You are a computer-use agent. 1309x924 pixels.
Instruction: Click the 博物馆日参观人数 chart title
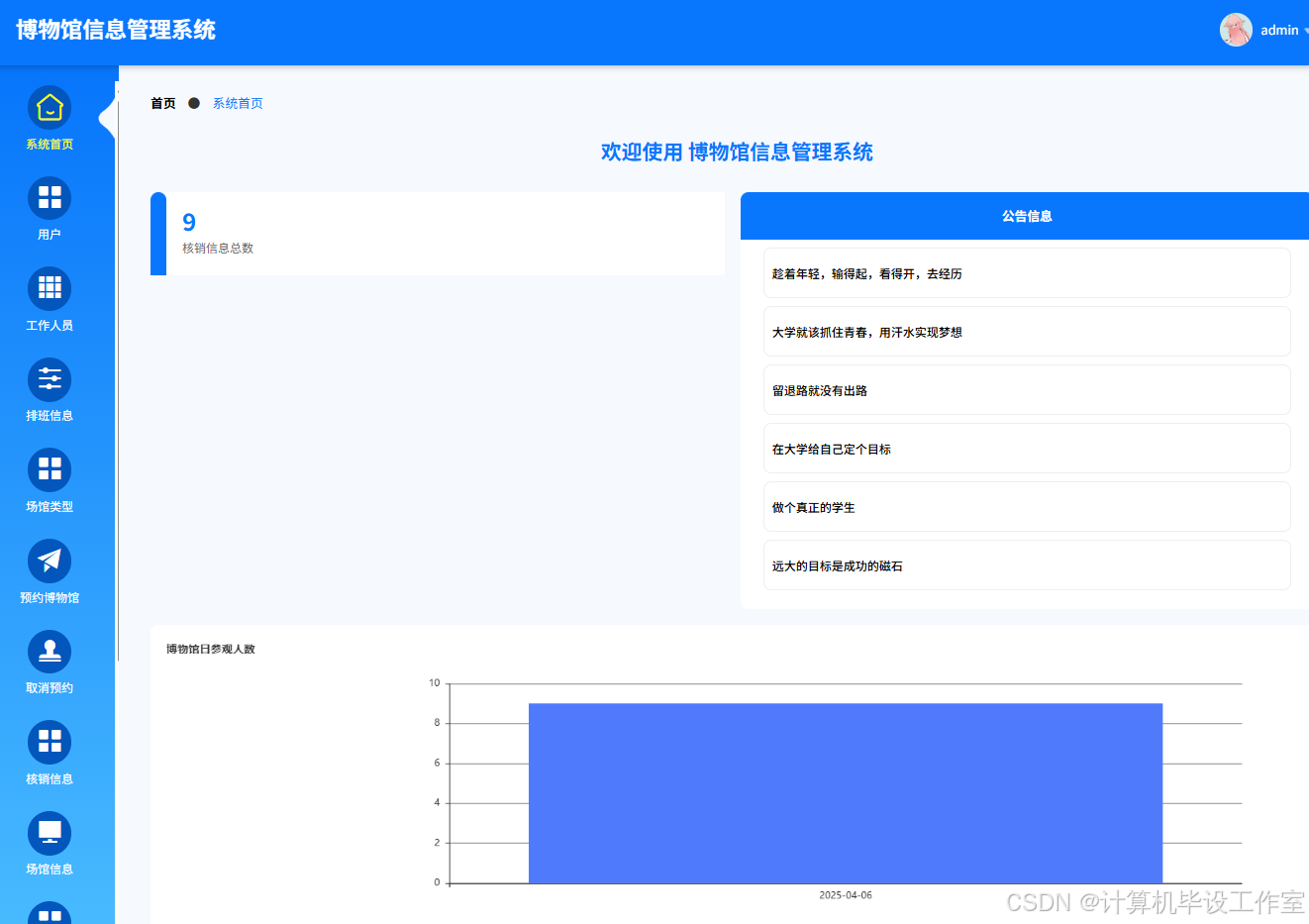point(211,650)
